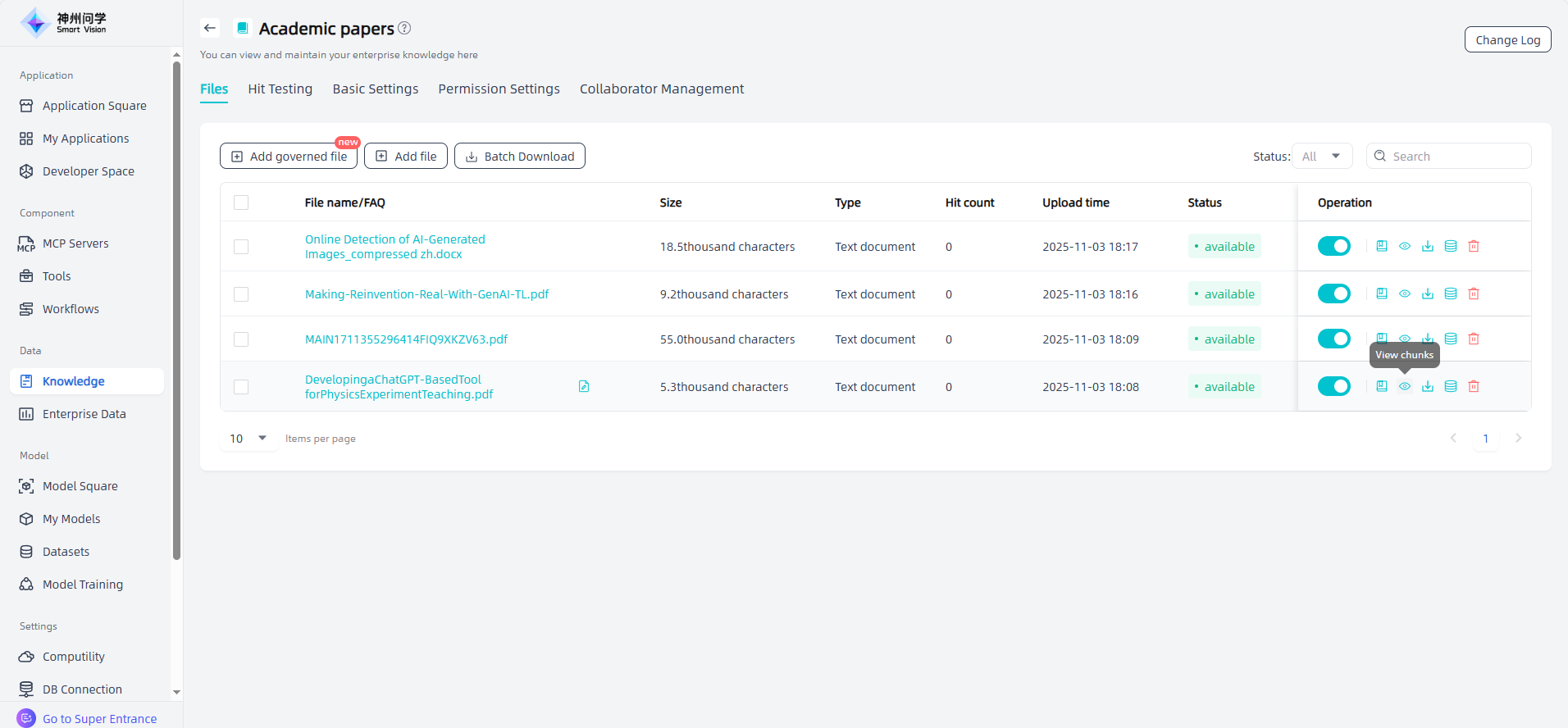
Task: Click the Batch Download button
Action: click(519, 156)
